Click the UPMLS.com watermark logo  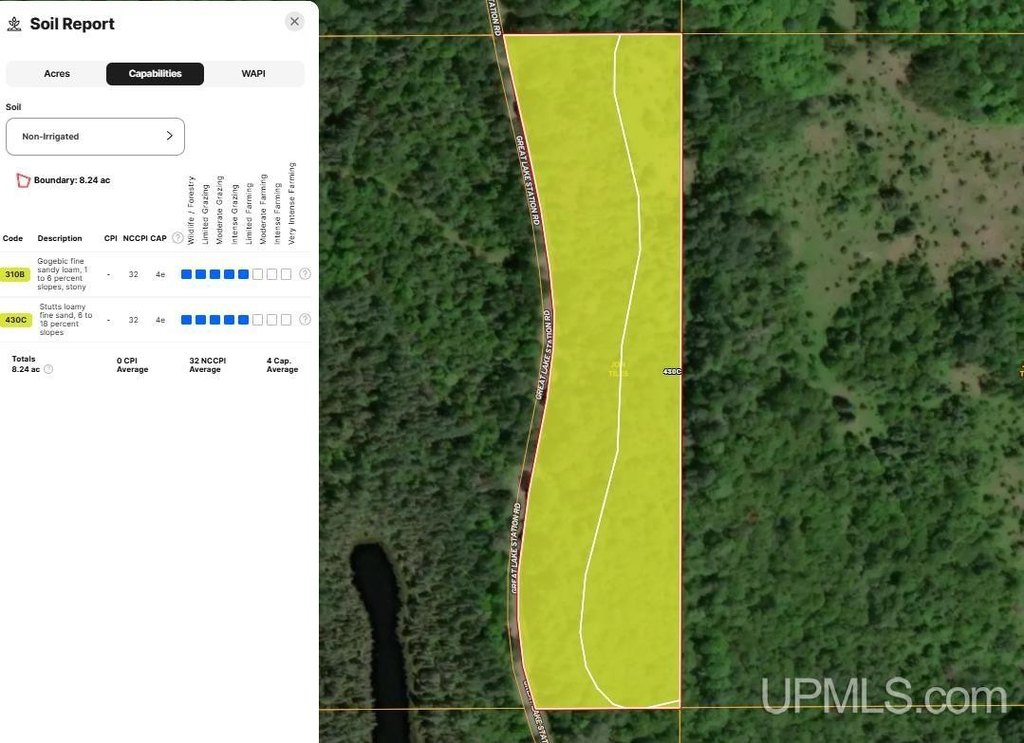(883, 696)
